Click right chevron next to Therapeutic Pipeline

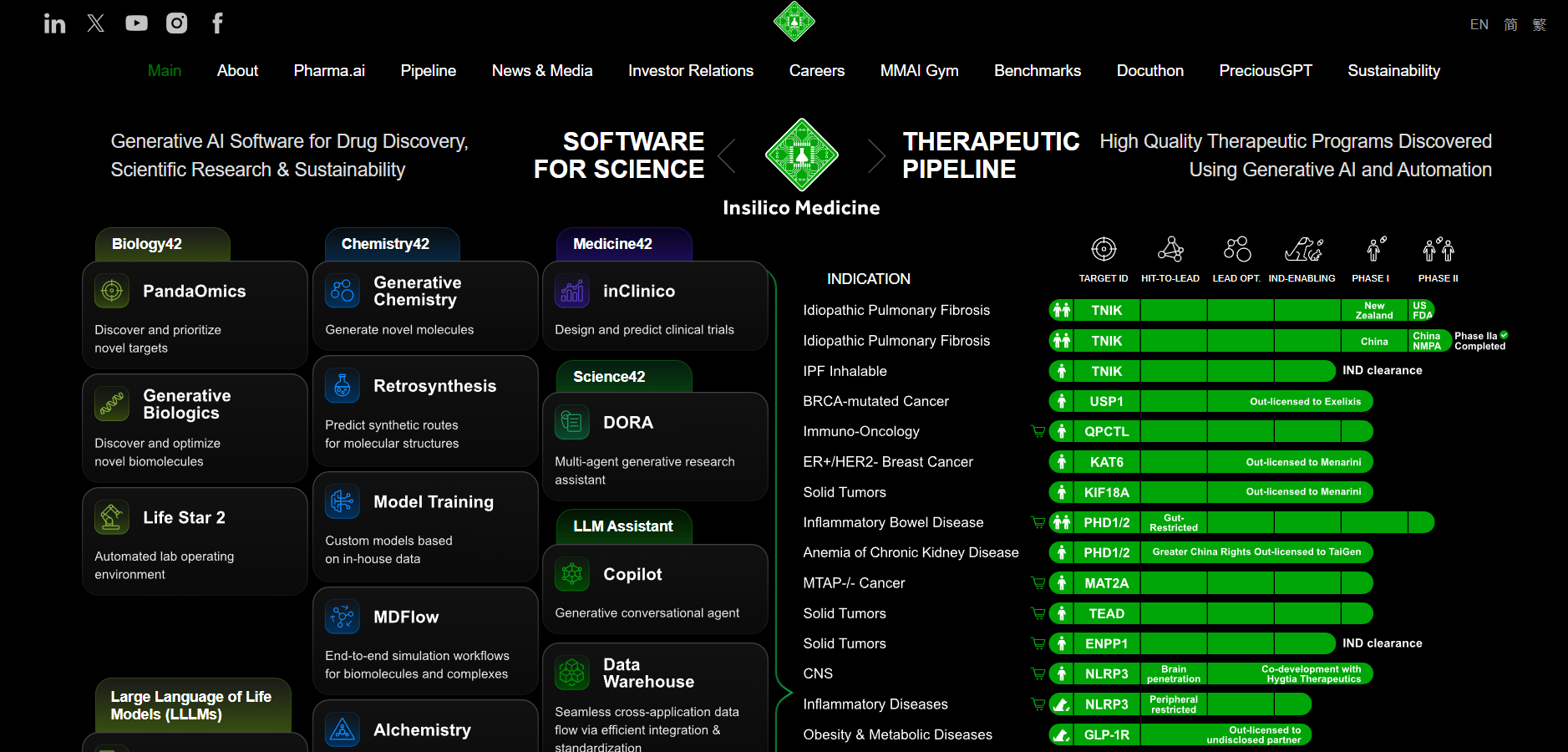coord(876,155)
